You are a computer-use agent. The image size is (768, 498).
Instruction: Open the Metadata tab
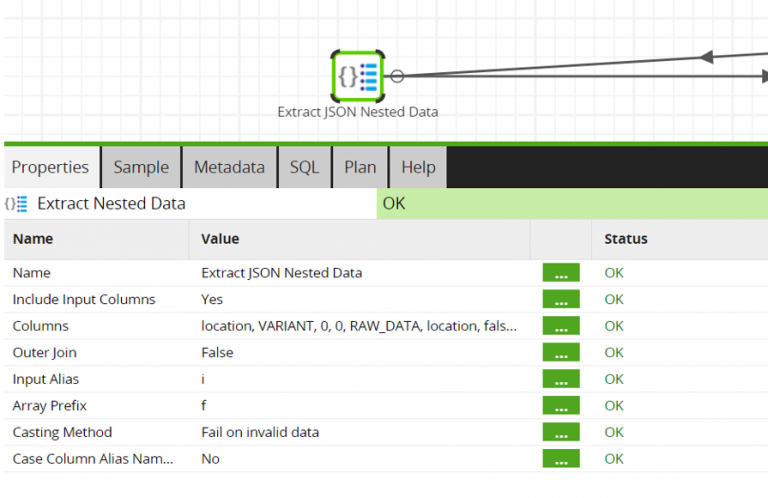click(x=229, y=167)
